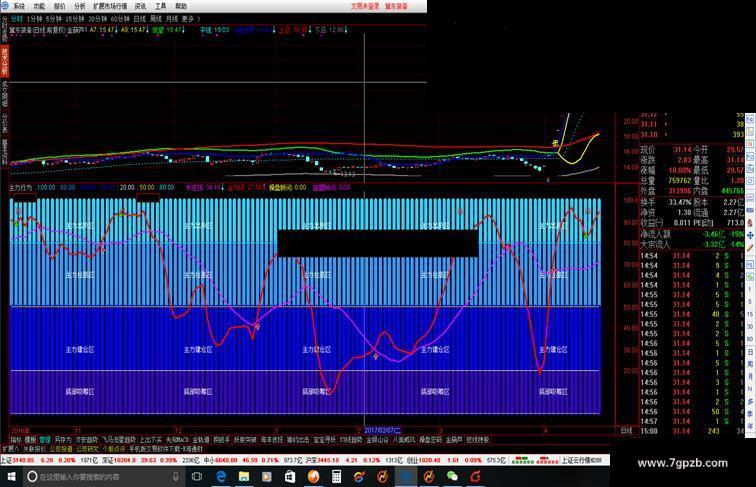Click the 净流入额 row in quote panel
756x487 pixels.
point(692,234)
